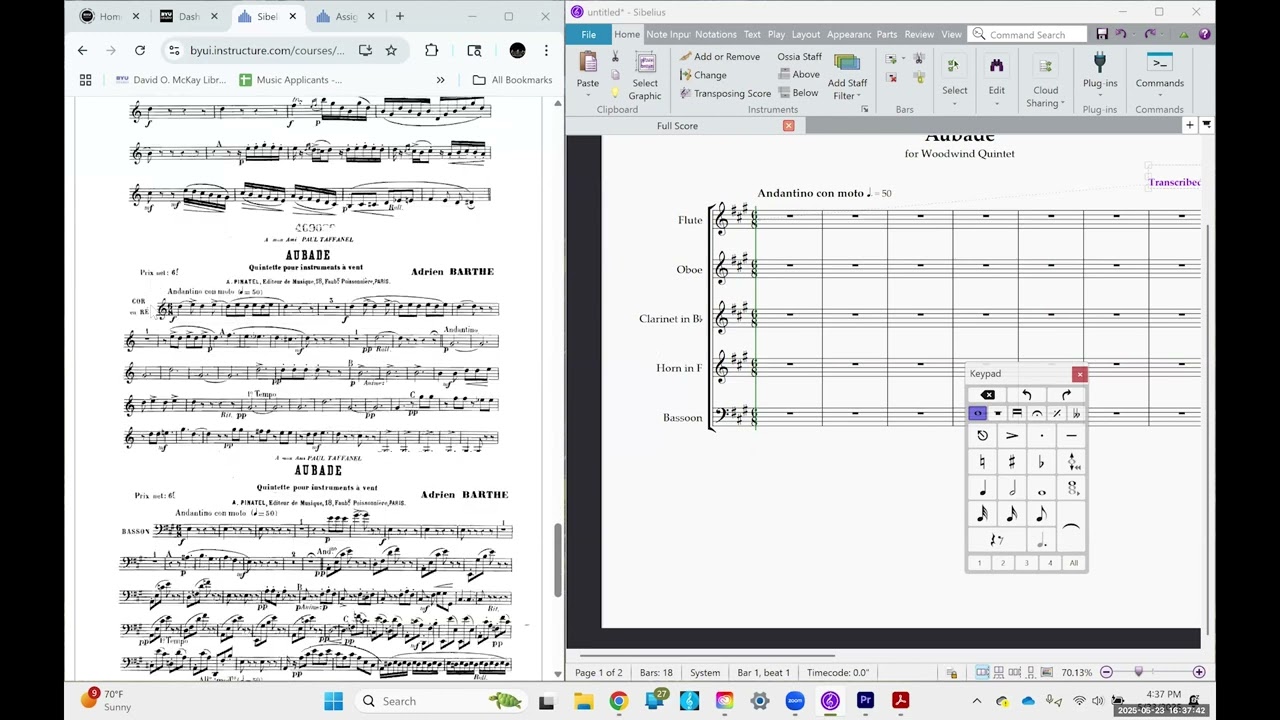This screenshot has width=1280, height=720.
Task: Expand Chrome bookmarks overflow chevron
Action: click(440, 80)
